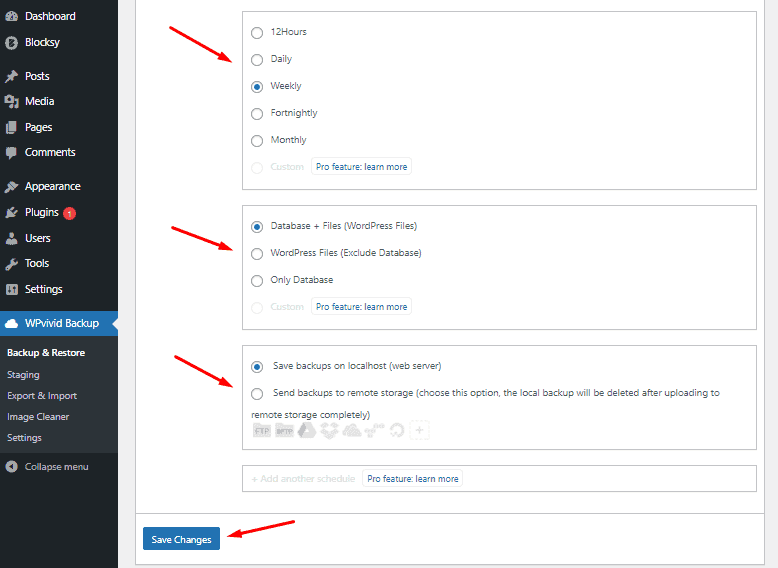Select Save backups on localhost option
The image size is (778, 568).
pyautogui.click(x=257, y=367)
